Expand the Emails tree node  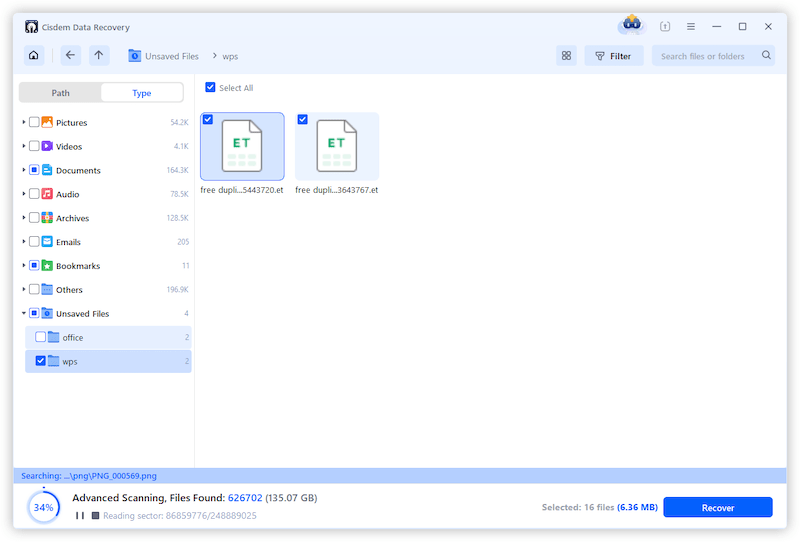pos(23,241)
